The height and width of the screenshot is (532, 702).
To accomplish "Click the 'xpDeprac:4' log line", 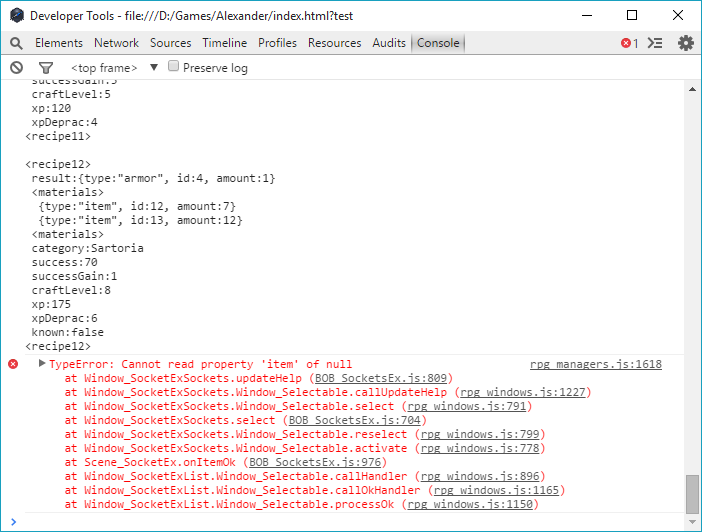I will (x=64, y=122).
